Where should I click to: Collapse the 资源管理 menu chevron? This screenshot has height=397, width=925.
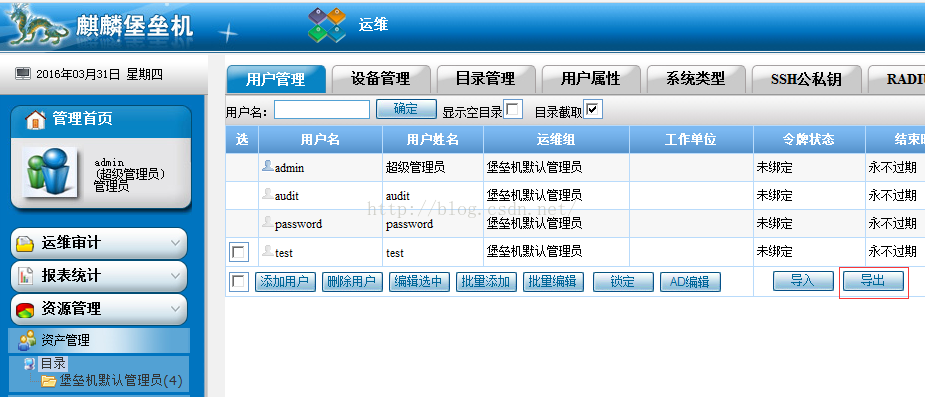[175, 309]
